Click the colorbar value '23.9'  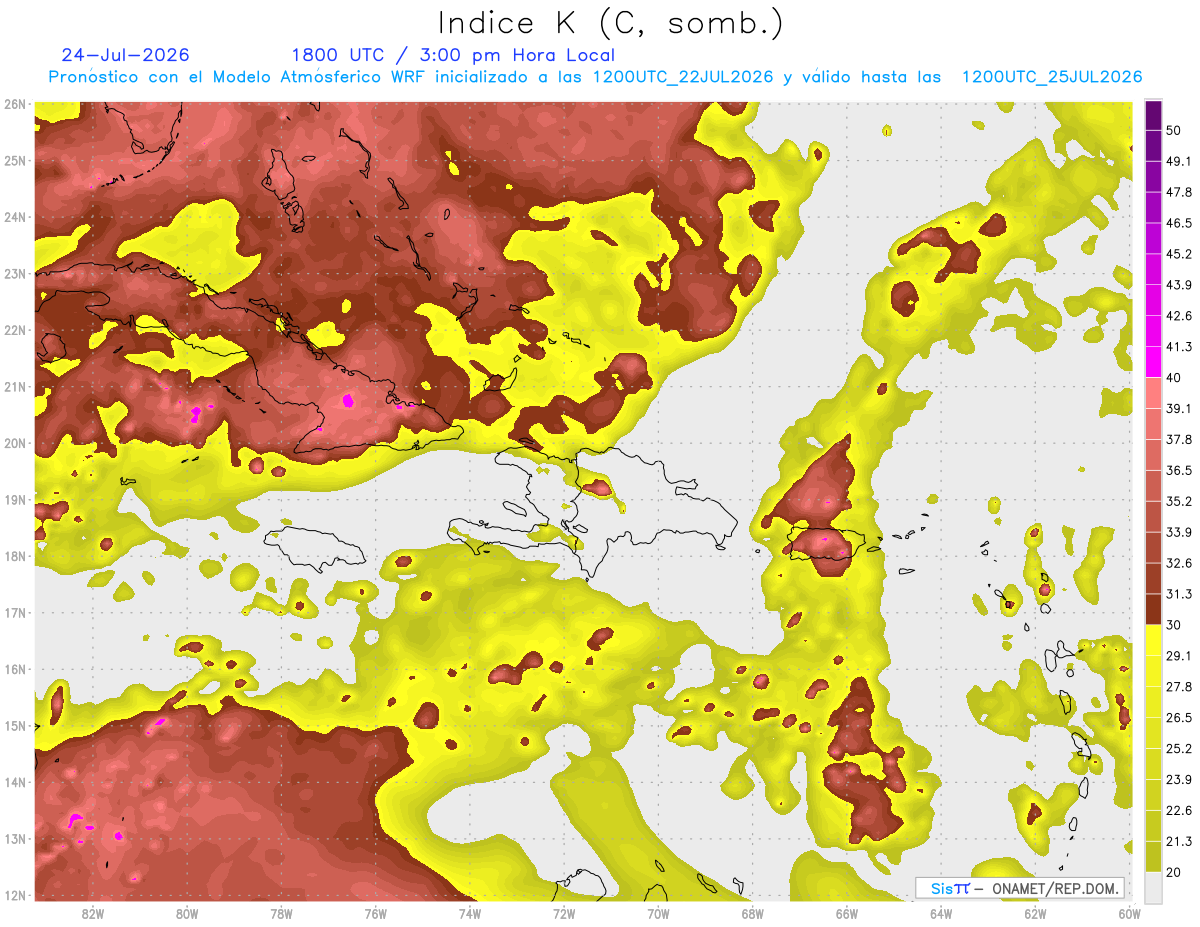tap(1179, 779)
